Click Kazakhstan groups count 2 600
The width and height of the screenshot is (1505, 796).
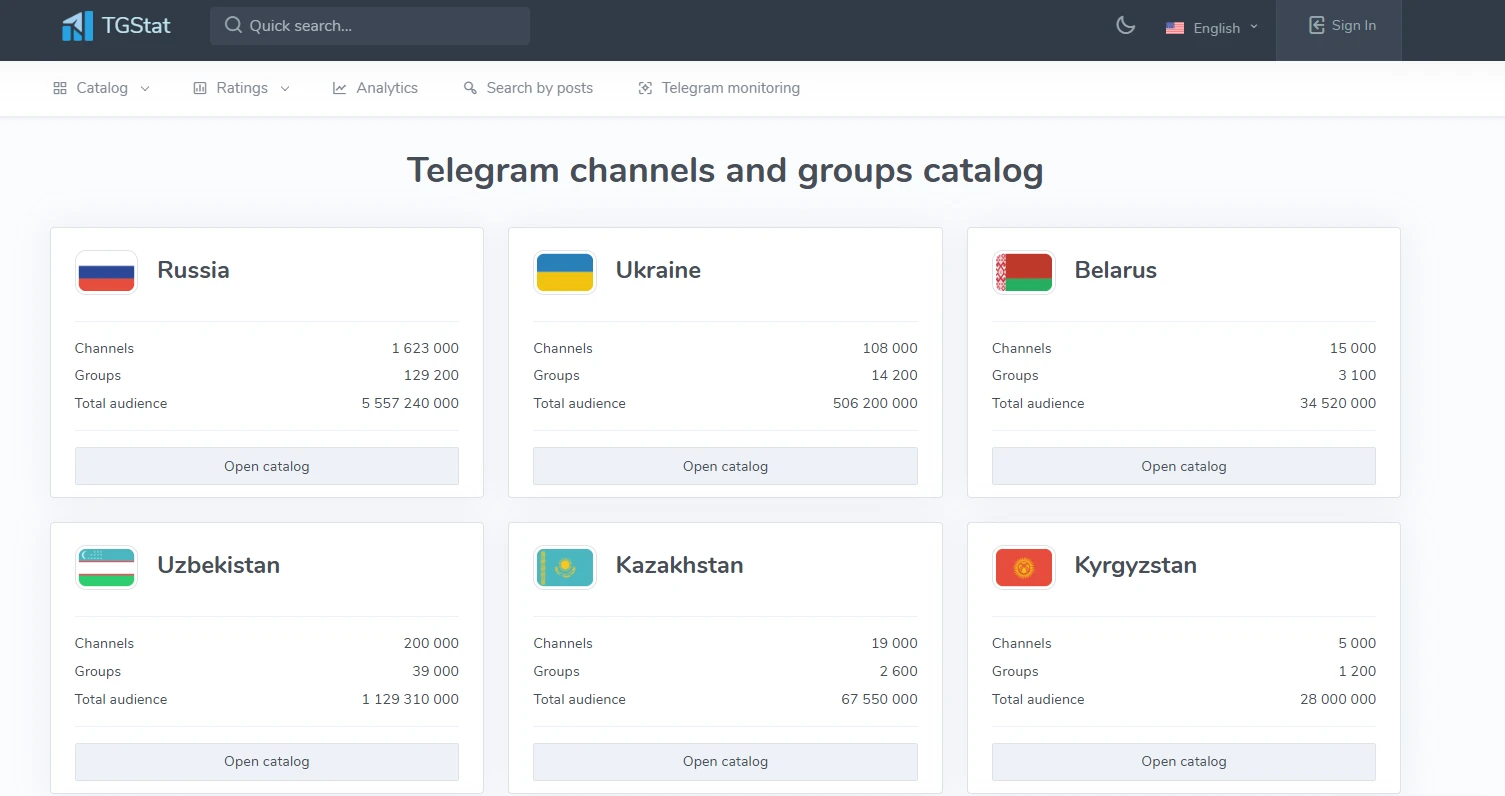tap(898, 671)
